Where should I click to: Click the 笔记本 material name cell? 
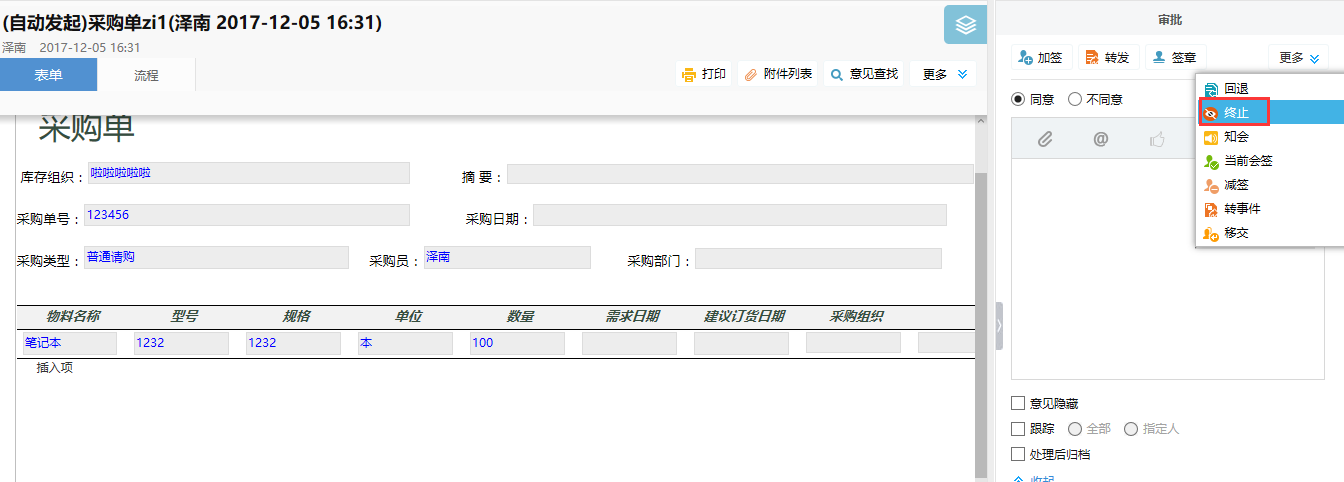coord(70,343)
